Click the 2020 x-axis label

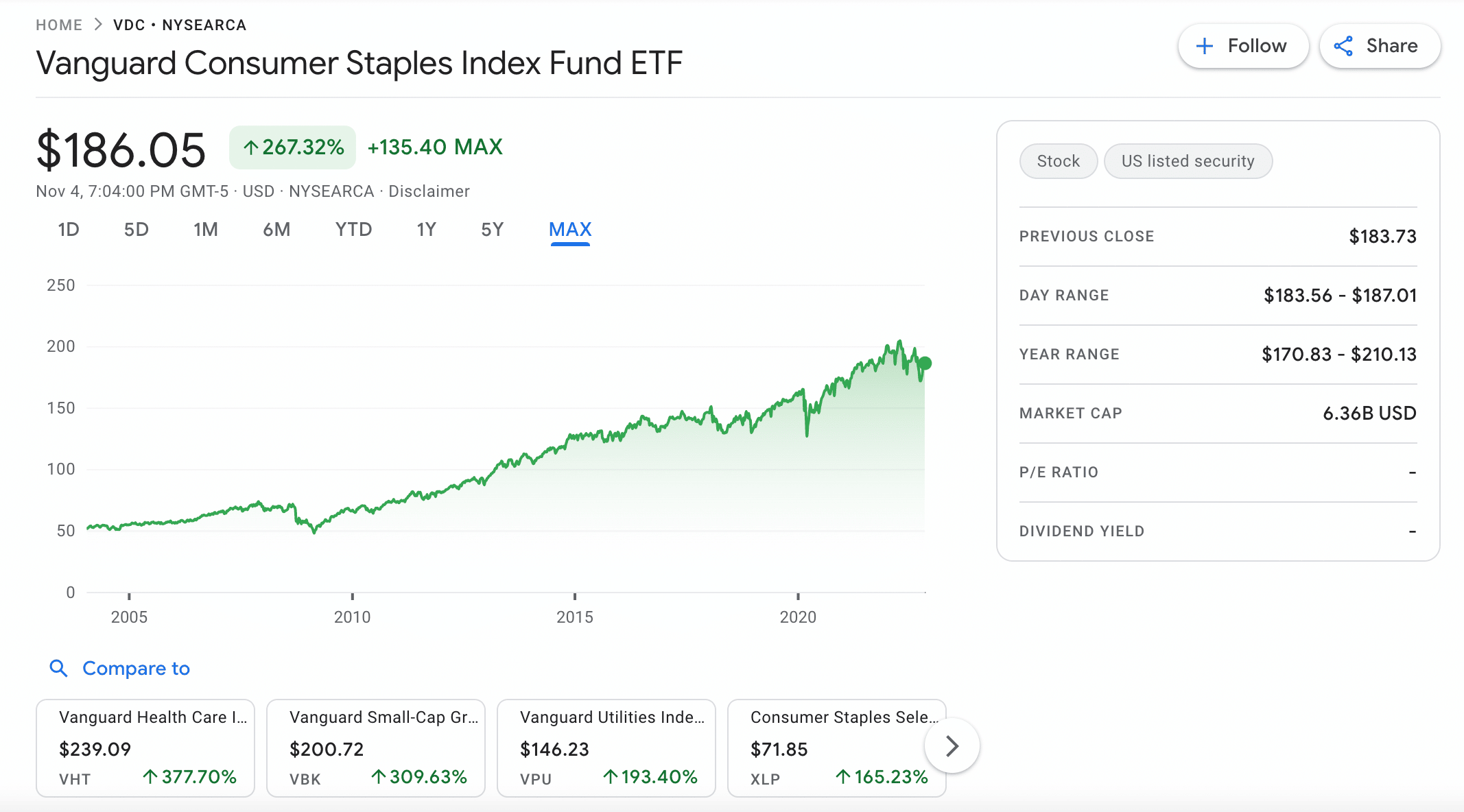click(x=798, y=617)
